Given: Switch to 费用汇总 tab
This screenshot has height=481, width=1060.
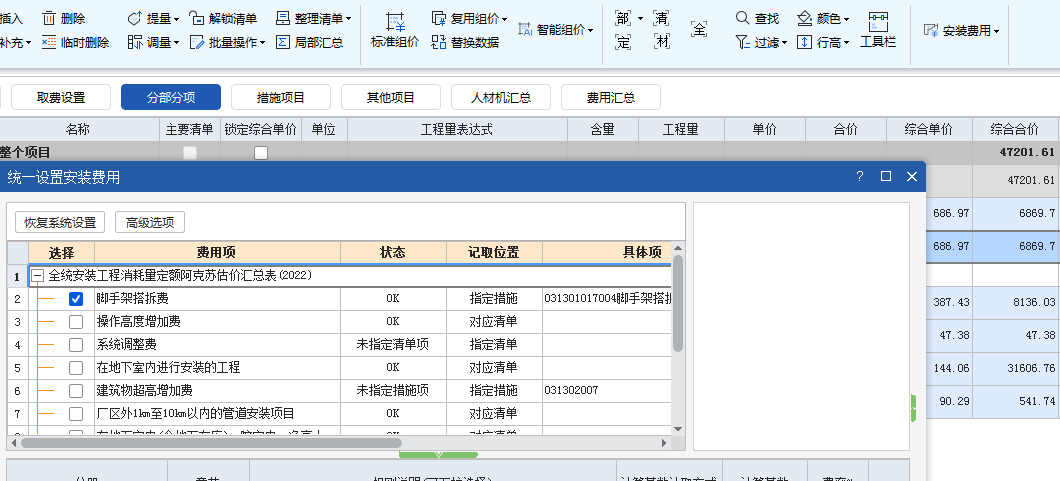Looking at the screenshot, I should tap(611, 97).
